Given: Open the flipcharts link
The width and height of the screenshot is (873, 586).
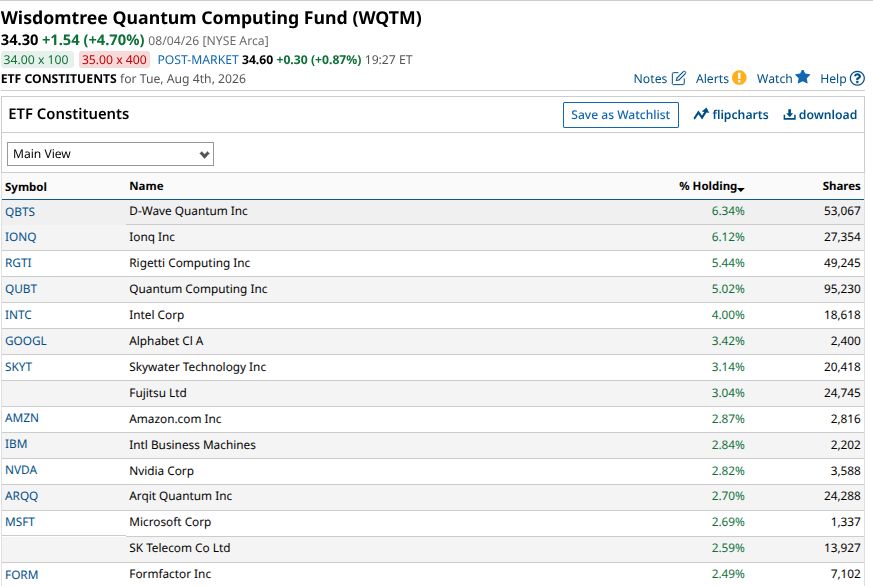Looking at the screenshot, I should [740, 115].
